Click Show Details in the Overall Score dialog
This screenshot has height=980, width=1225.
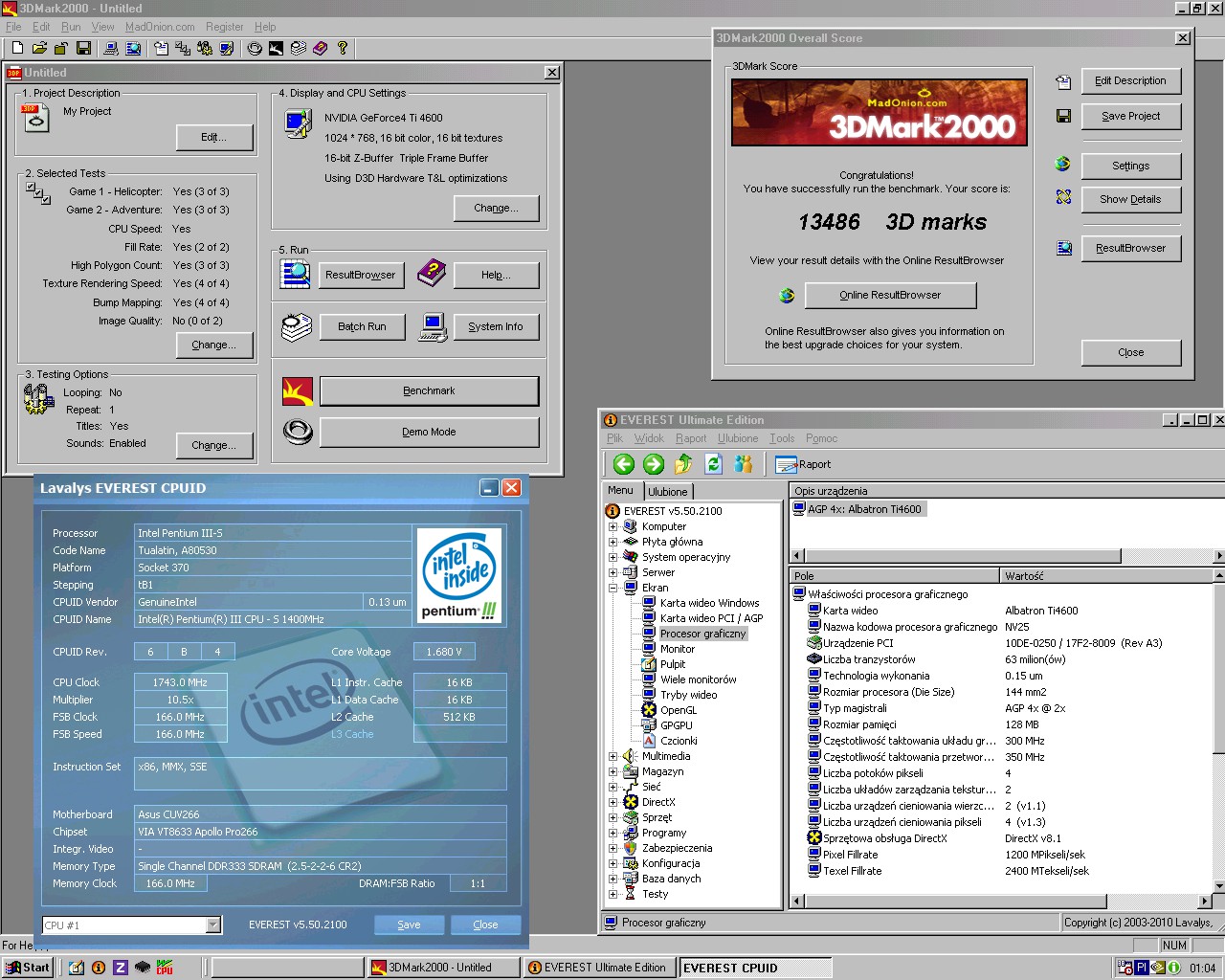(x=1130, y=199)
